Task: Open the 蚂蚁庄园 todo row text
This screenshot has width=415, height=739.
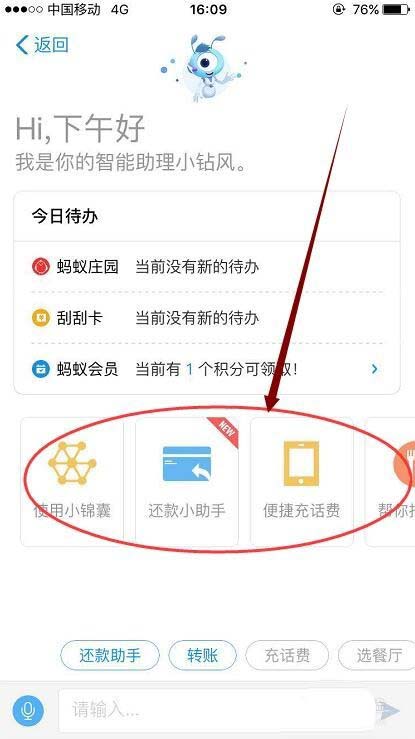Action: point(207,267)
